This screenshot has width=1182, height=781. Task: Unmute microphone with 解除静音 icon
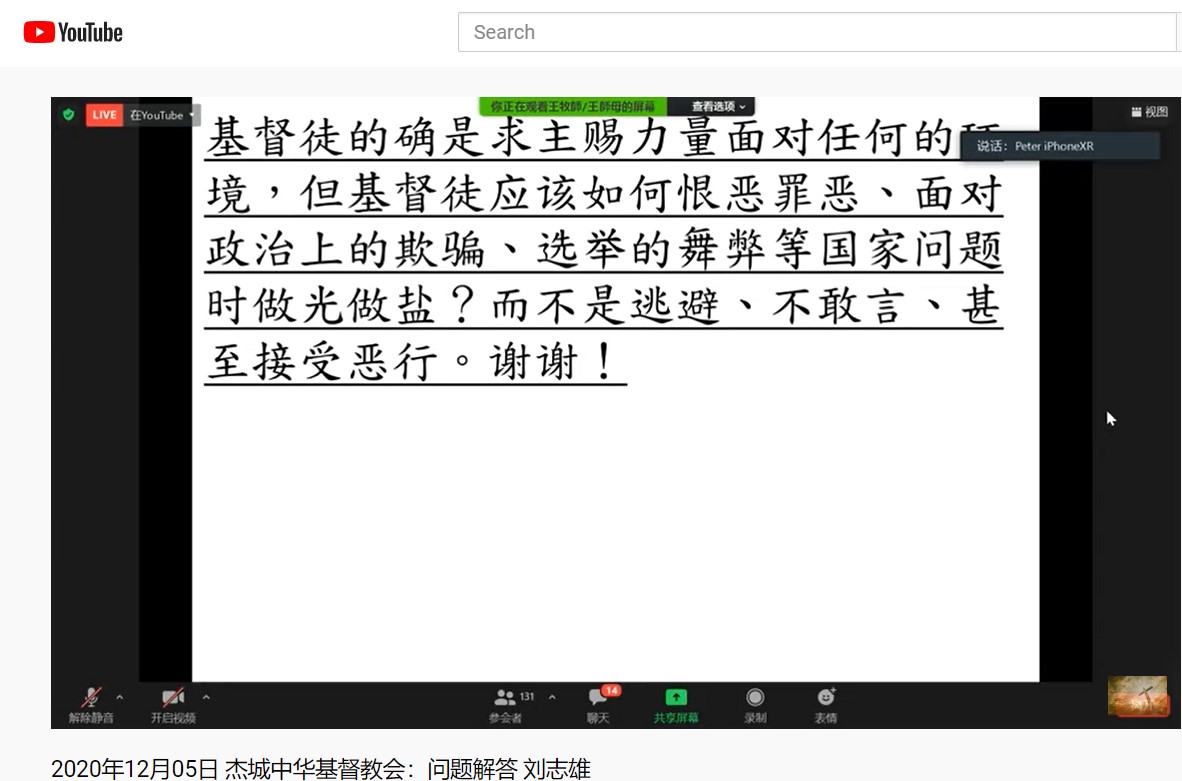pyautogui.click(x=91, y=698)
